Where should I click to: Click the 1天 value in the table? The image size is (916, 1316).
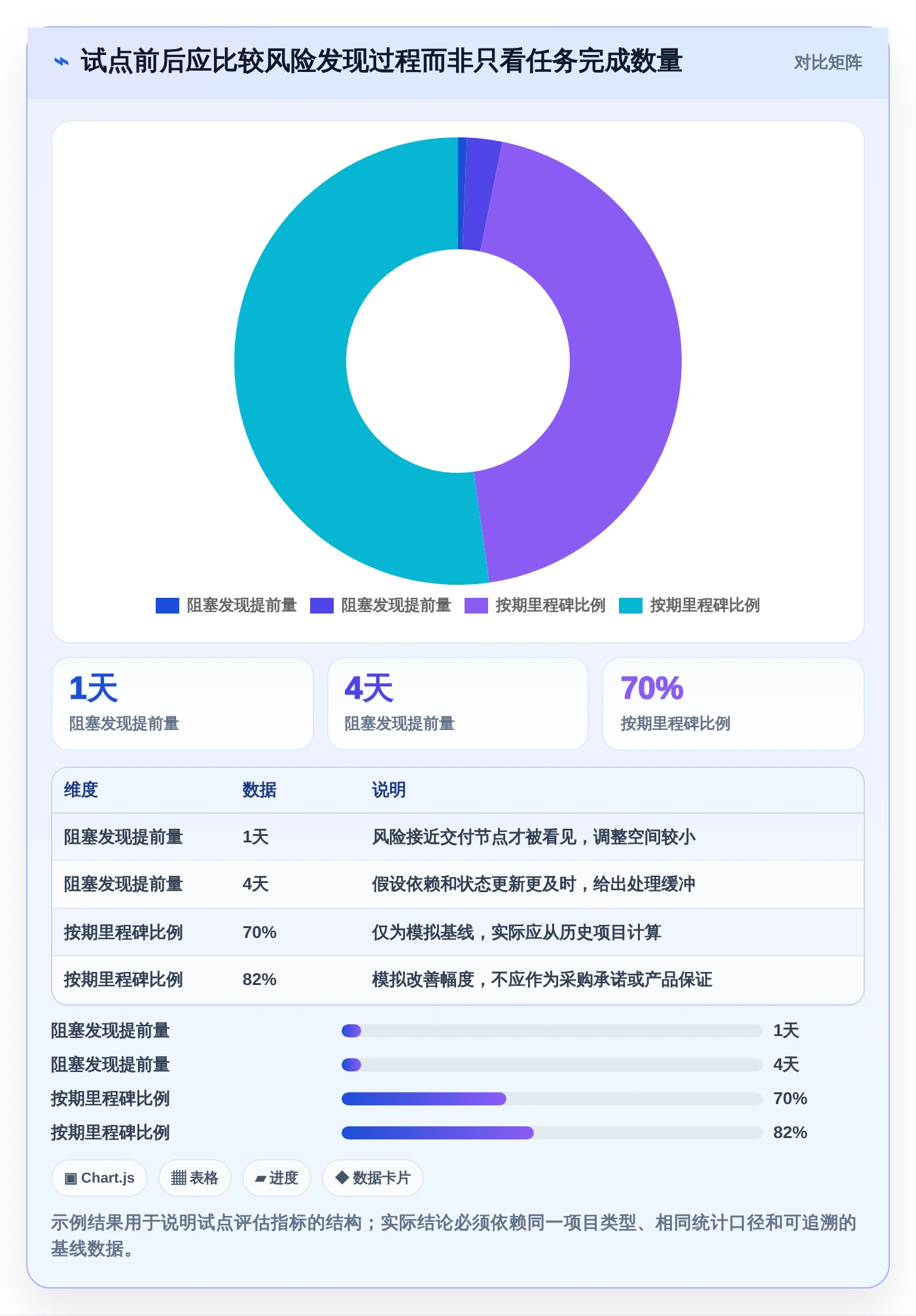point(256,837)
